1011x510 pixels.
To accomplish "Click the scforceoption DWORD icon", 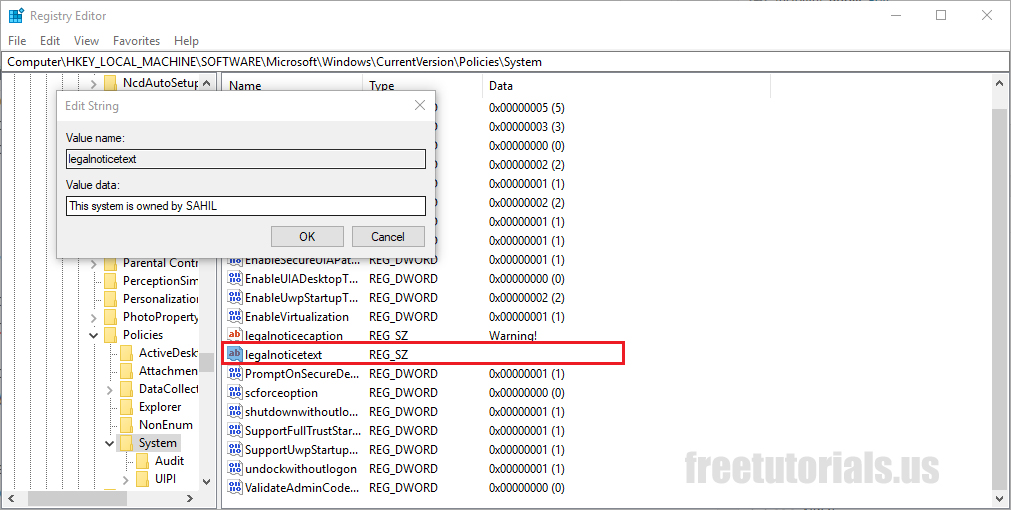I will coord(235,393).
